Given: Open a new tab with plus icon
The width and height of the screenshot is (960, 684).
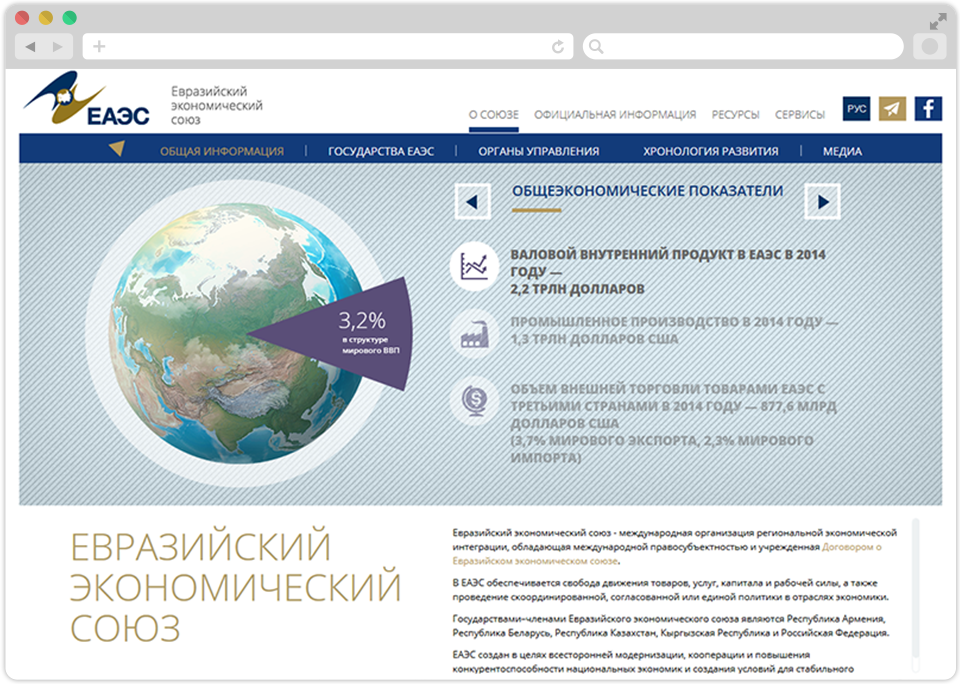Looking at the screenshot, I should (99, 47).
